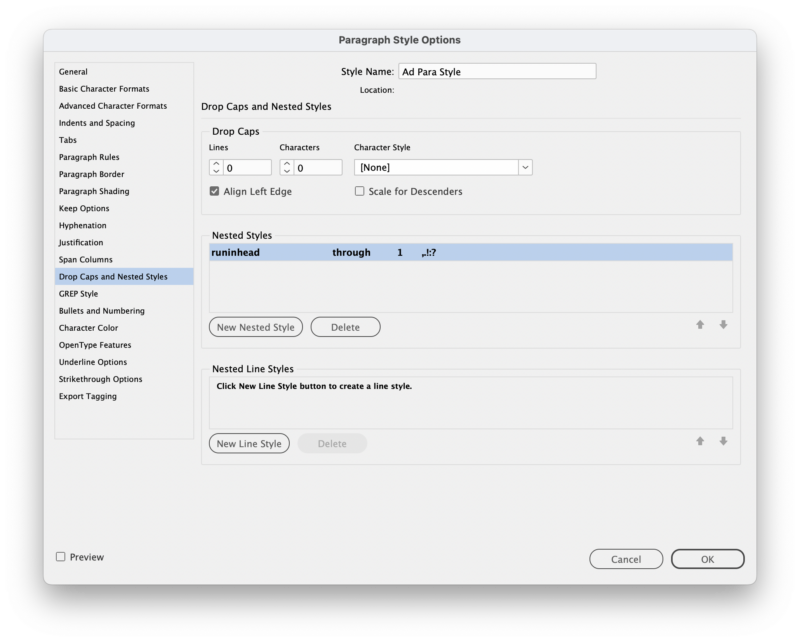Open Justification settings
The height and width of the screenshot is (642, 800).
point(124,242)
